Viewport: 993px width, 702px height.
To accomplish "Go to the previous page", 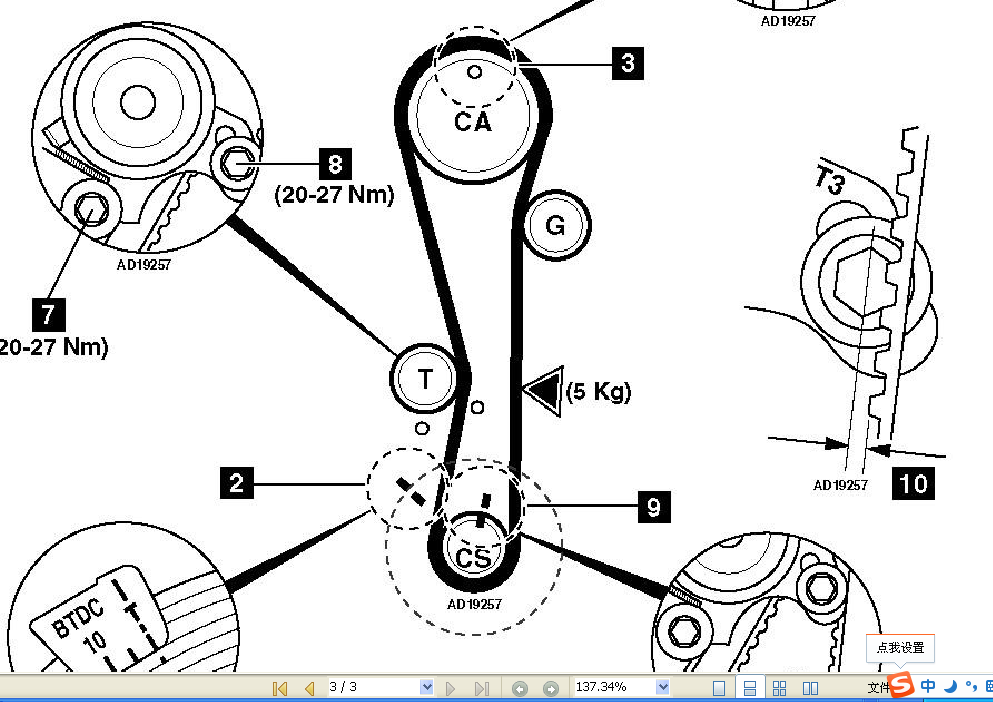I will [309, 688].
